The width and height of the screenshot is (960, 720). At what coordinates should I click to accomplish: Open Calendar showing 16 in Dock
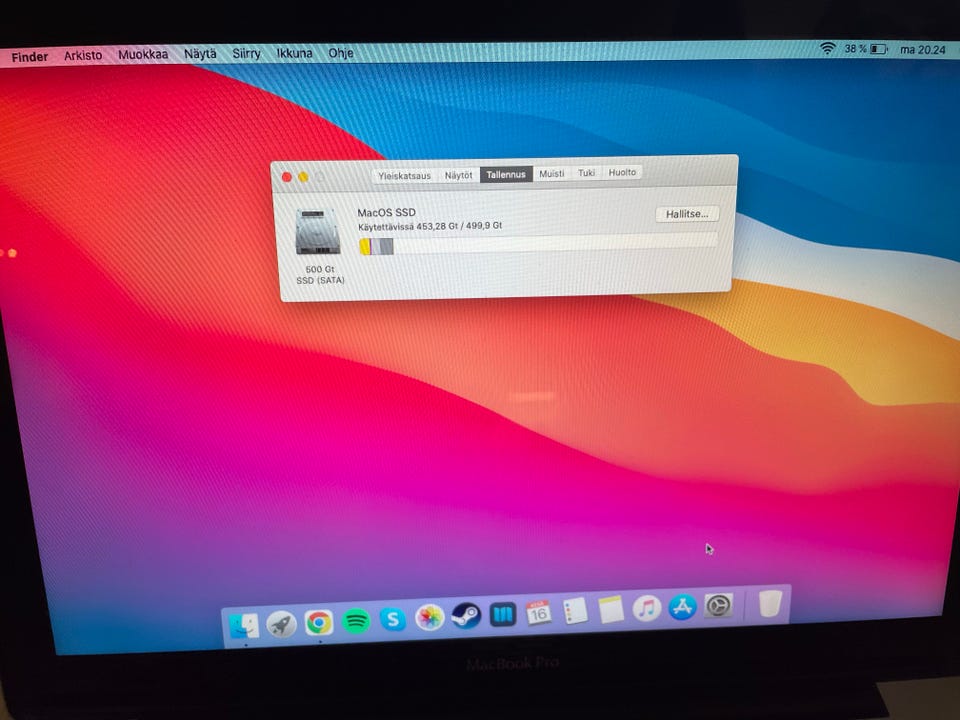[539, 613]
